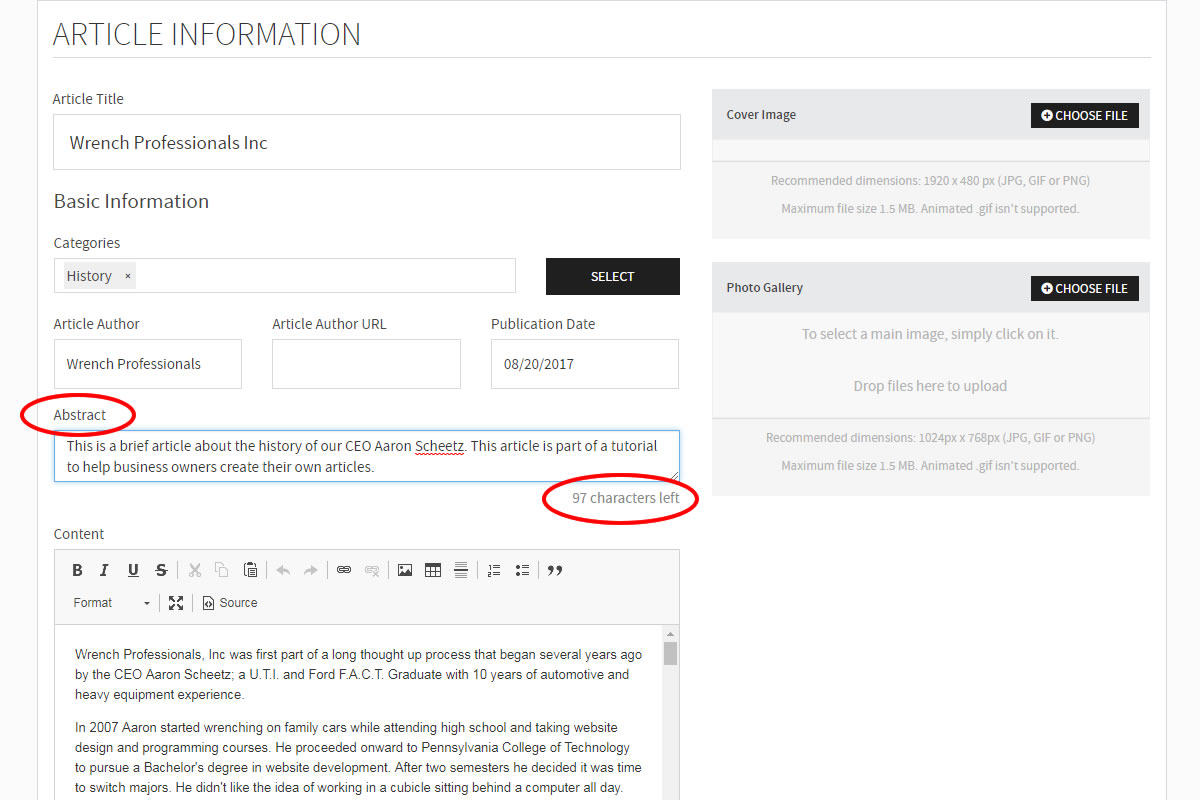The height and width of the screenshot is (800, 1200).
Task: Undo last edit in Content editor
Action: (283, 570)
